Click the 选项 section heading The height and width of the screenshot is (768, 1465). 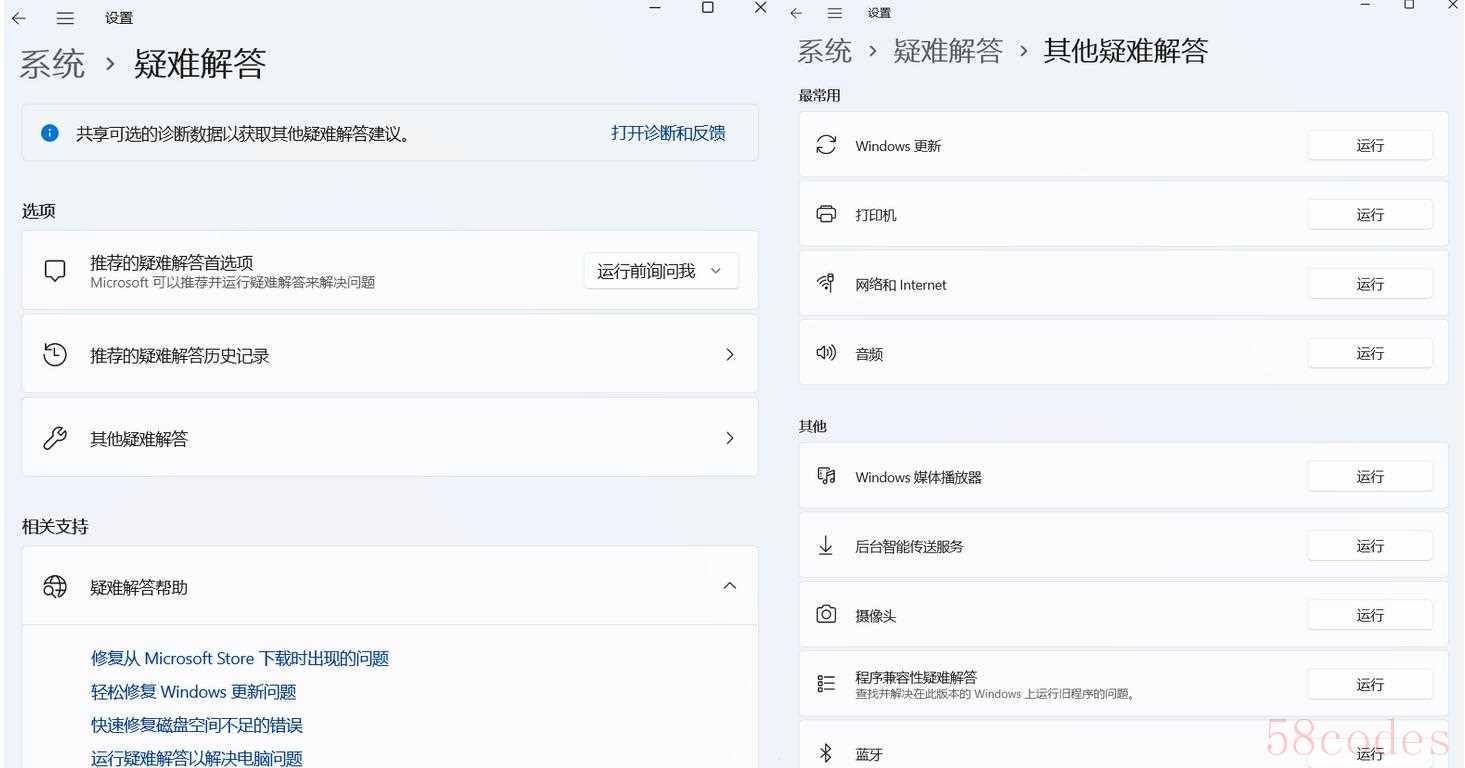click(39, 210)
